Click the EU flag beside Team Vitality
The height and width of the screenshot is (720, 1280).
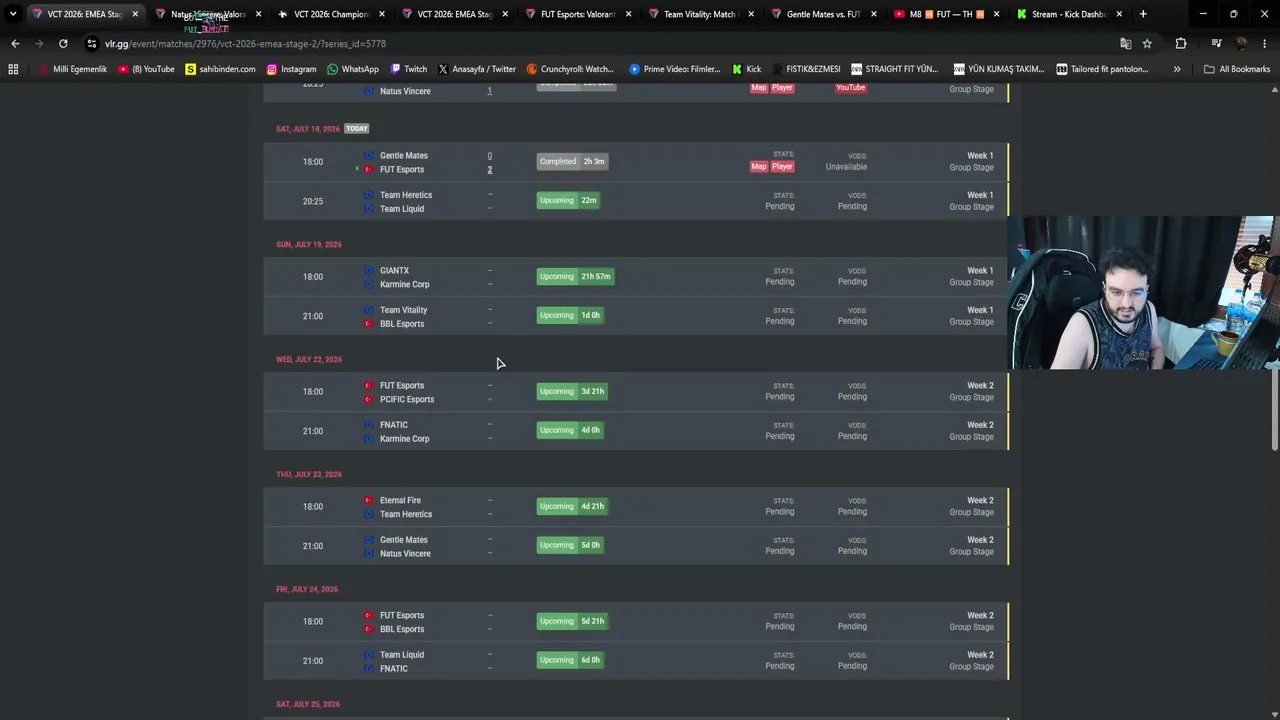368,310
